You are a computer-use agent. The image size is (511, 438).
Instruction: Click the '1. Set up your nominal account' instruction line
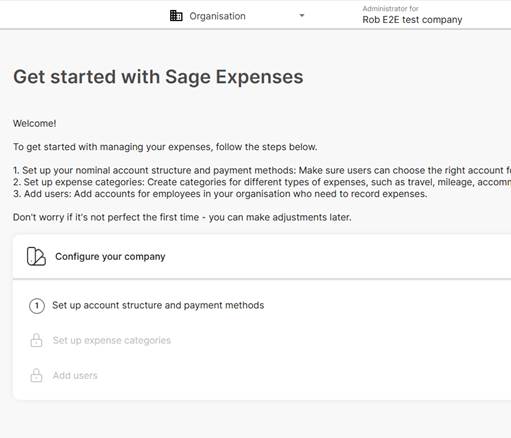coord(262,170)
